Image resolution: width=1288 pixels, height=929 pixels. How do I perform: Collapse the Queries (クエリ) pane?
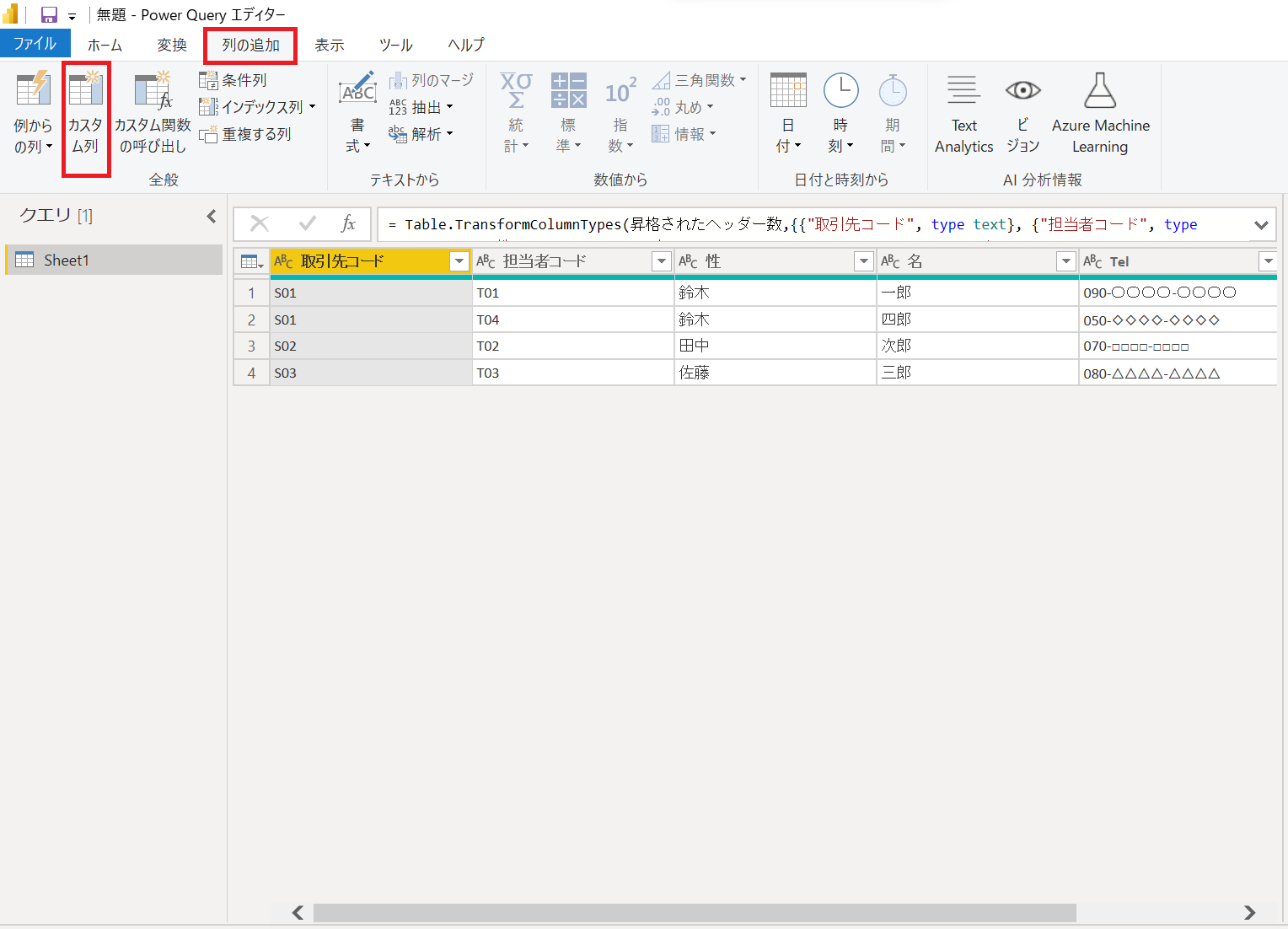211,217
